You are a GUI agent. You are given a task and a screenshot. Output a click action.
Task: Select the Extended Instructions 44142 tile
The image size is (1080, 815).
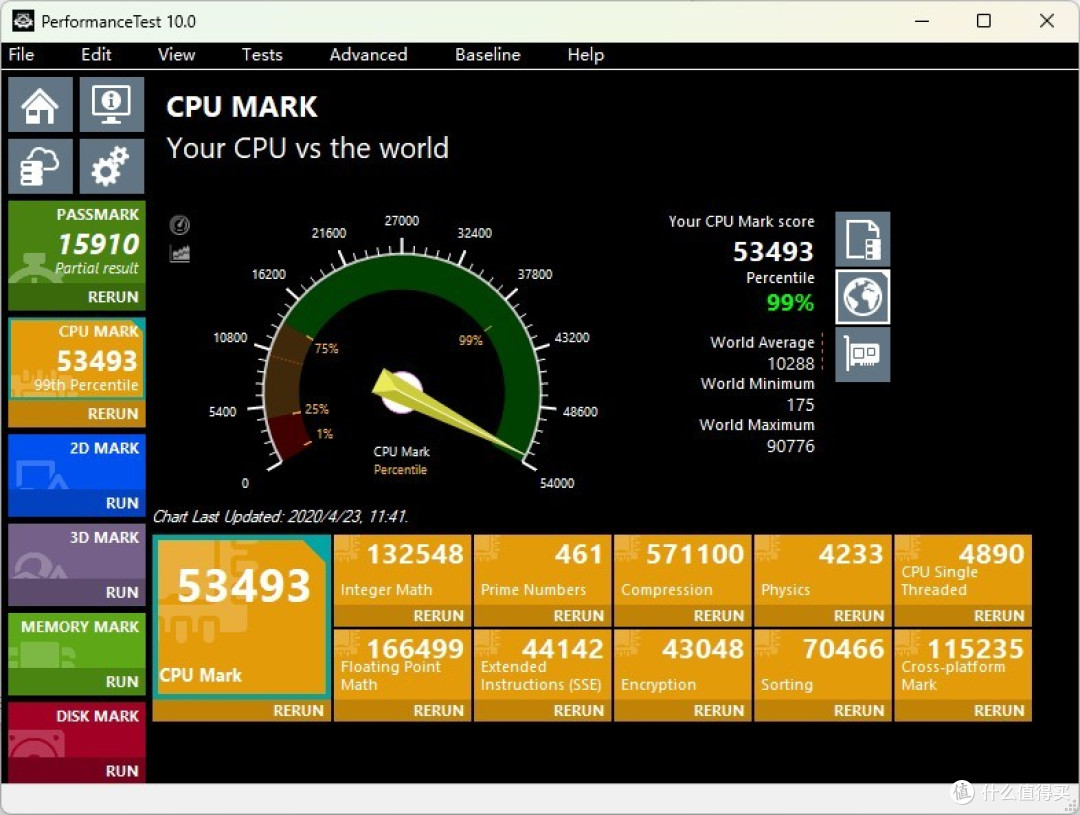[543, 665]
